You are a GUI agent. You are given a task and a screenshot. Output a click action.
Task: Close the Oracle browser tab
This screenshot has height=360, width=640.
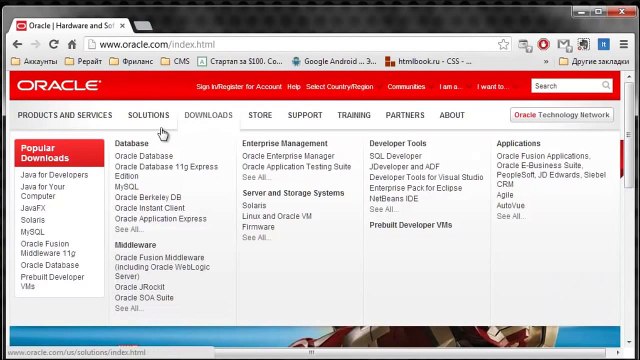pyautogui.click(x=122, y=26)
